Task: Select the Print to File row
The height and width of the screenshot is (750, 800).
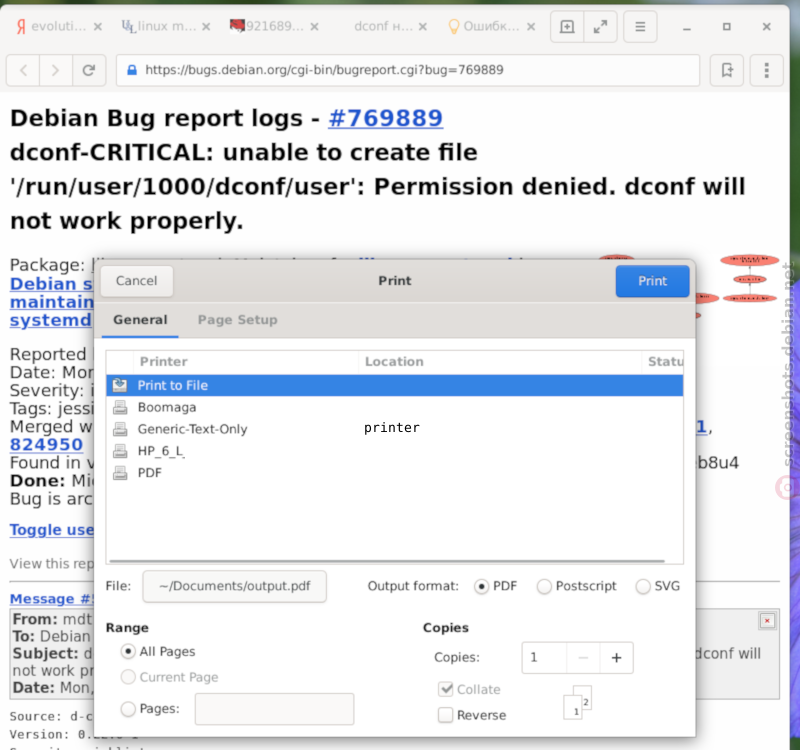Action: pyautogui.click(x=395, y=385)
